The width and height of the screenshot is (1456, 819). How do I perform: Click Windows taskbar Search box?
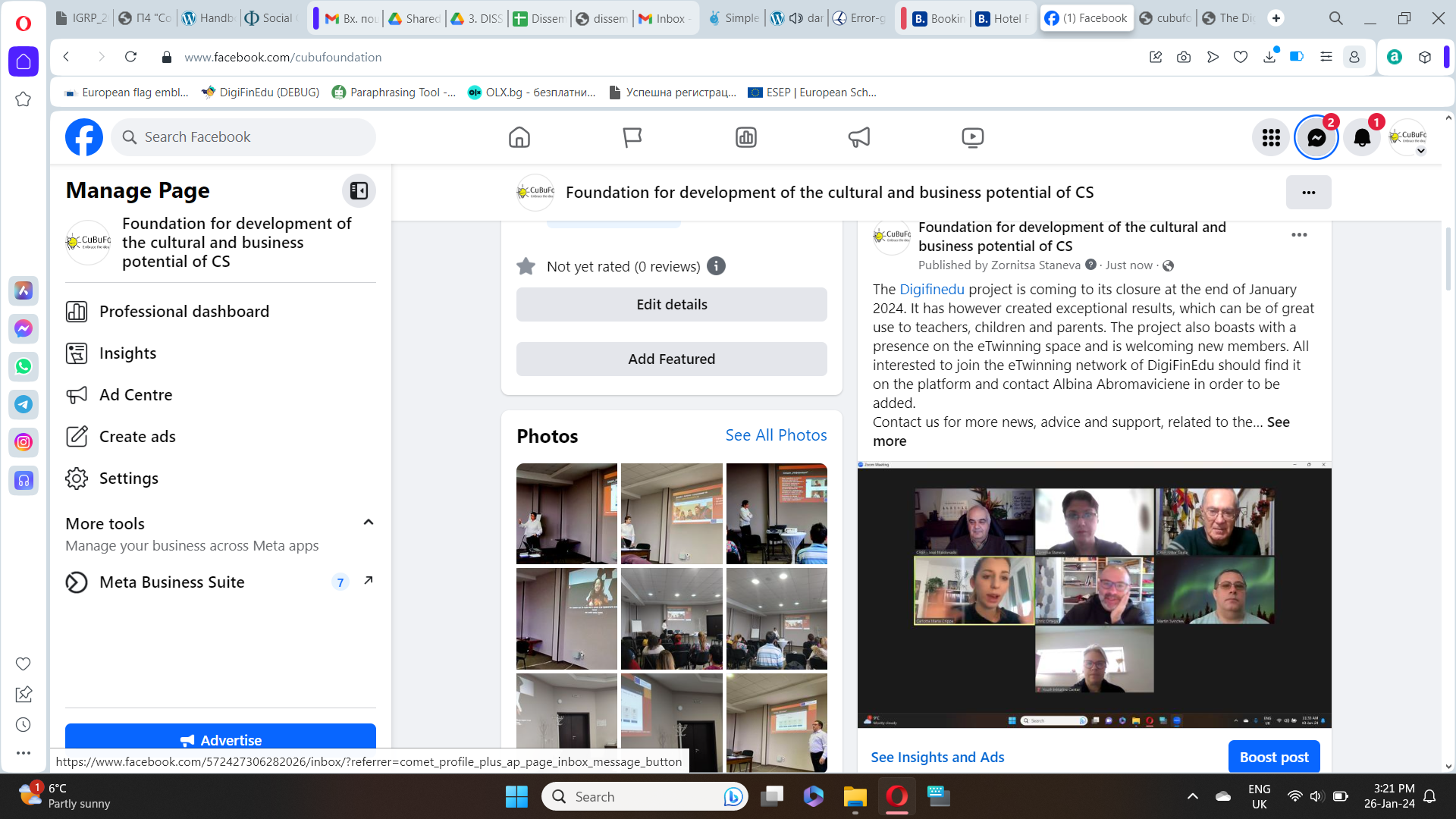point(645,796)
